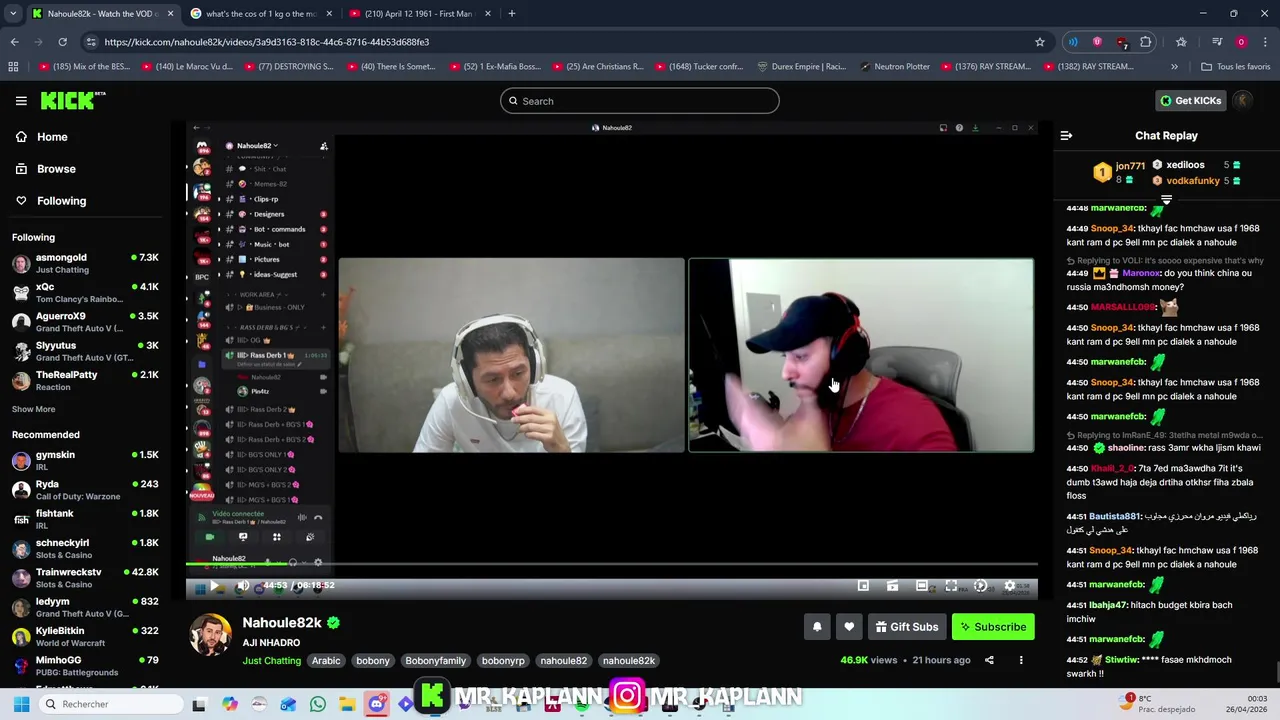This screenshot has width=1280, height=720.
Task: Open the Windows Start menu
Action: pyautogui.click(x=20, y=704)
